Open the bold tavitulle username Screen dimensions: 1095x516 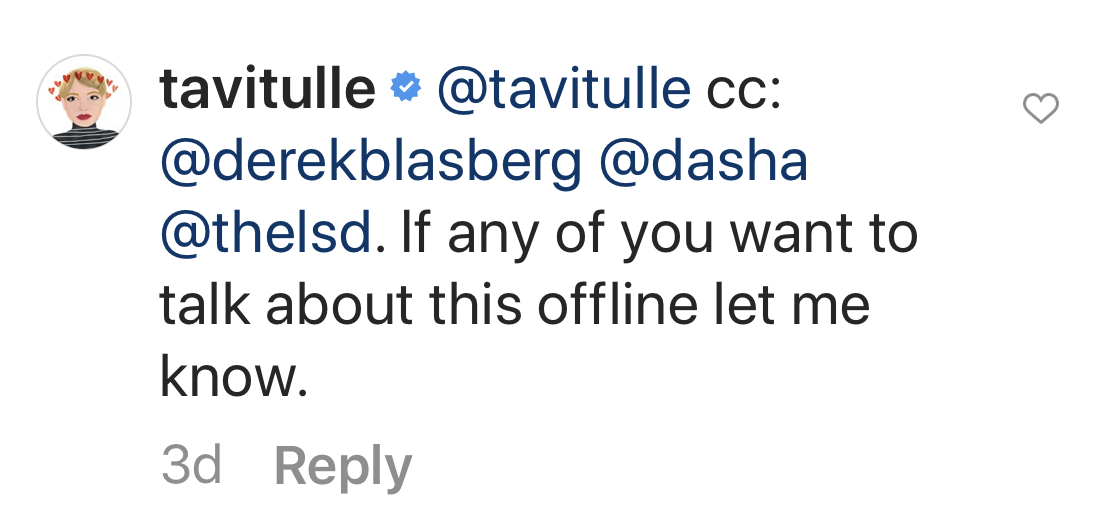pyautogui.click(x=267, y=89)
